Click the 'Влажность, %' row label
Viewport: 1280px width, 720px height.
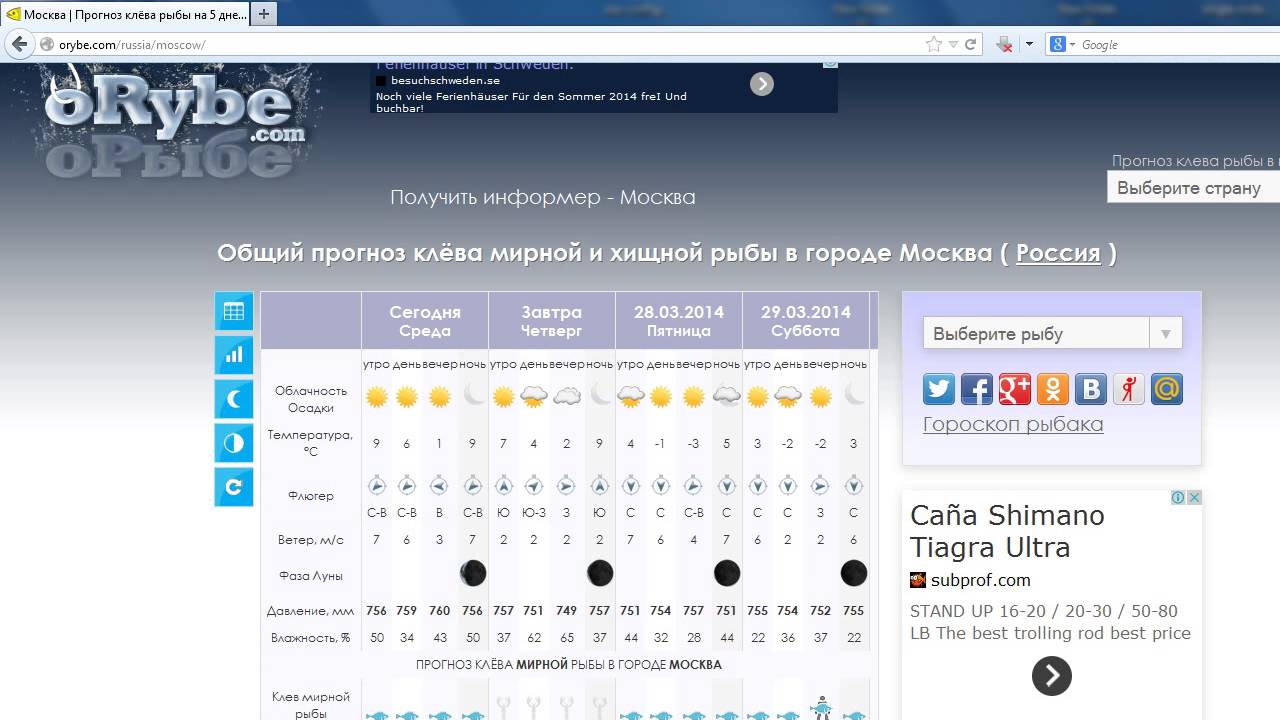[x=310, y=638]
